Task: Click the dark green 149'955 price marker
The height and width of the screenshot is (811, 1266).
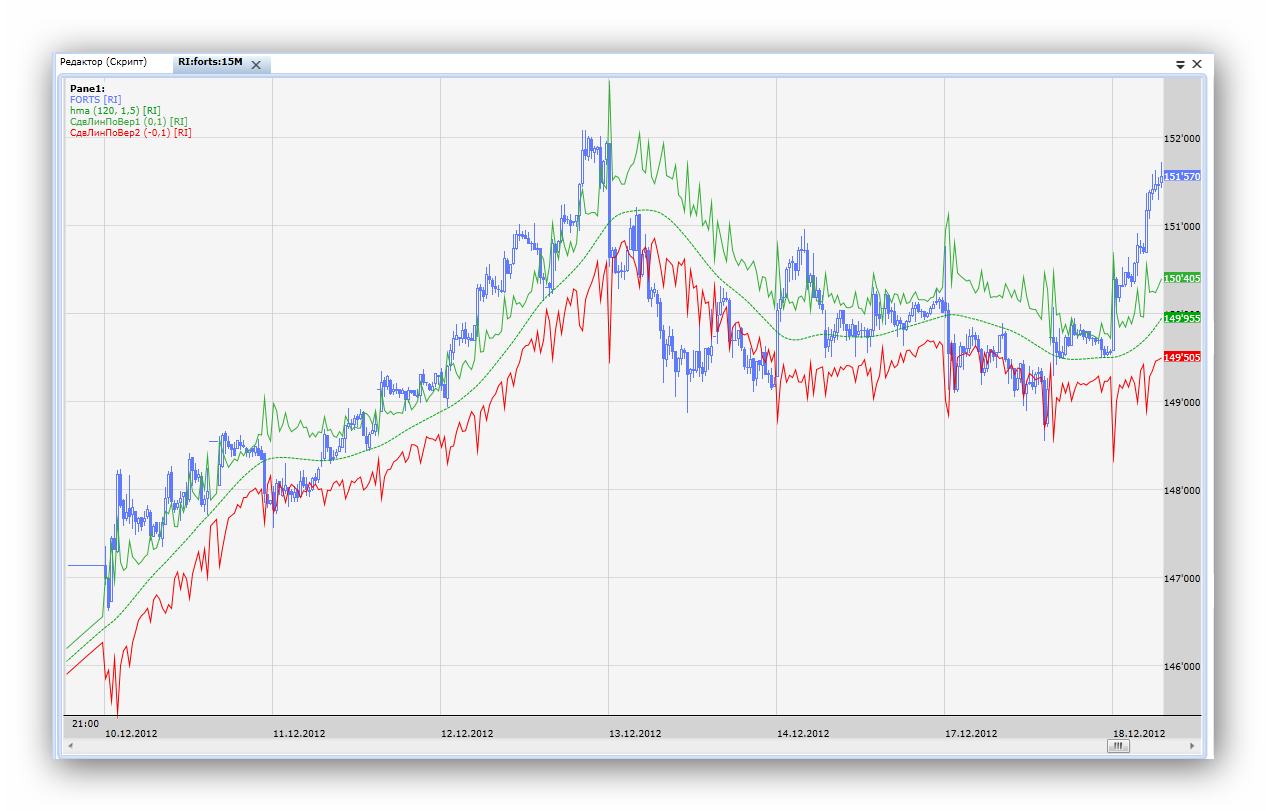Action: pyautogui.click(x=1182, y=318)
